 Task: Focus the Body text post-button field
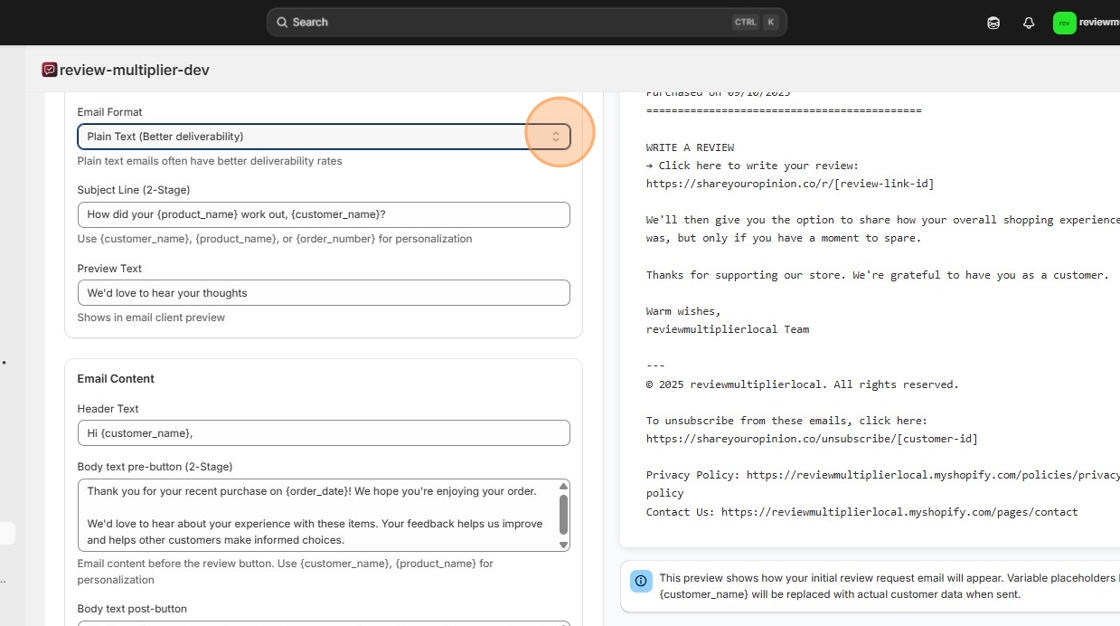(323, 624)
